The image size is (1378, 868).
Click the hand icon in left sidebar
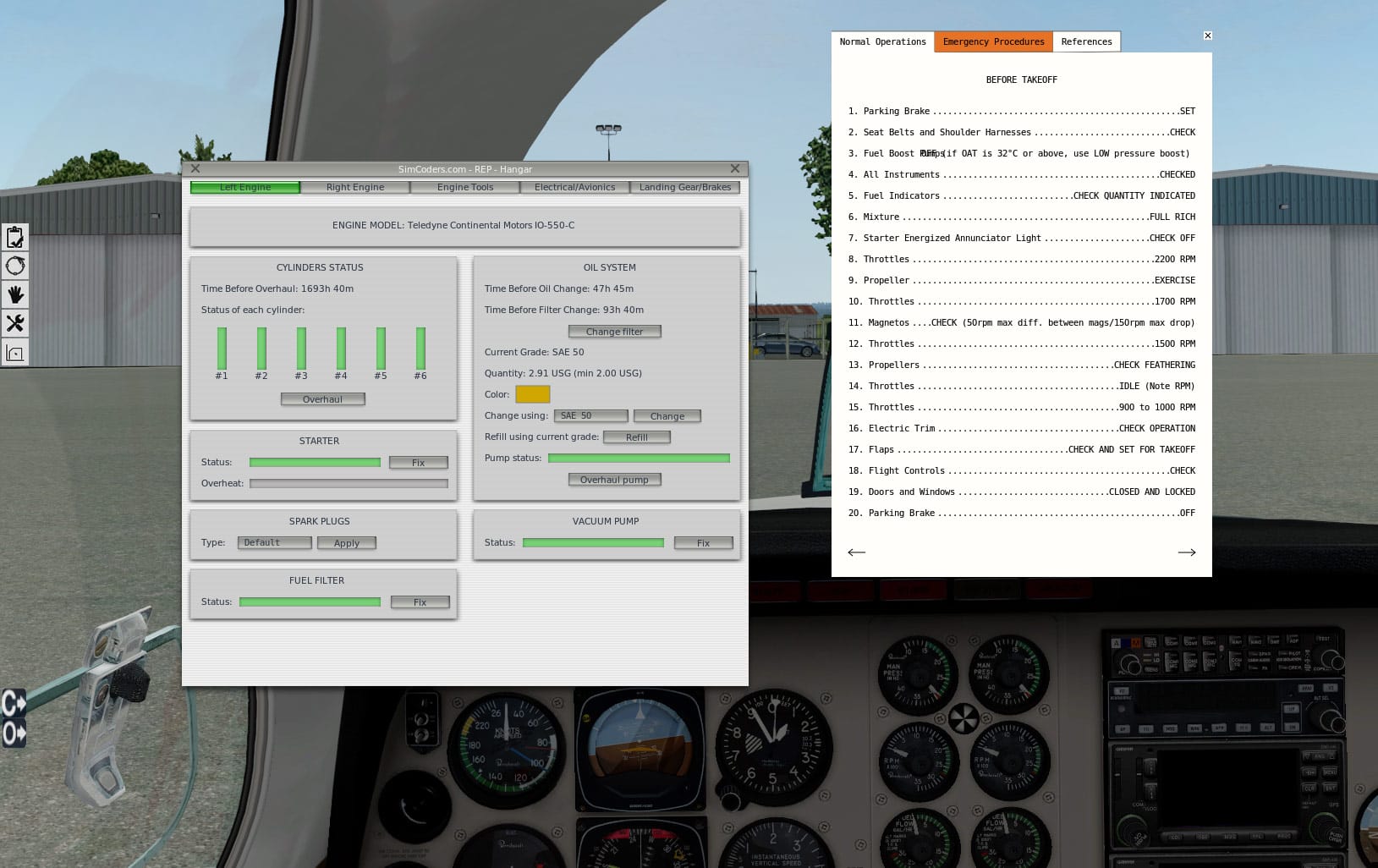click(x=15, y=294)
